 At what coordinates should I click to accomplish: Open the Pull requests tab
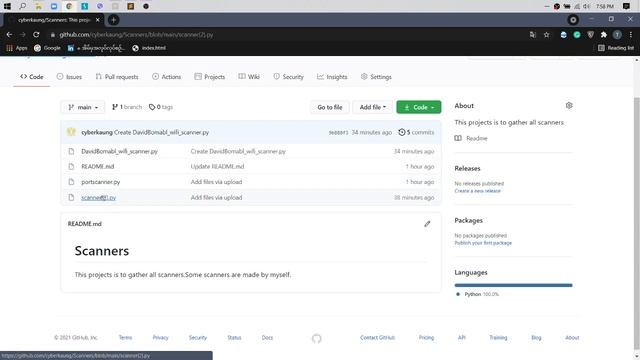point(117,77)
